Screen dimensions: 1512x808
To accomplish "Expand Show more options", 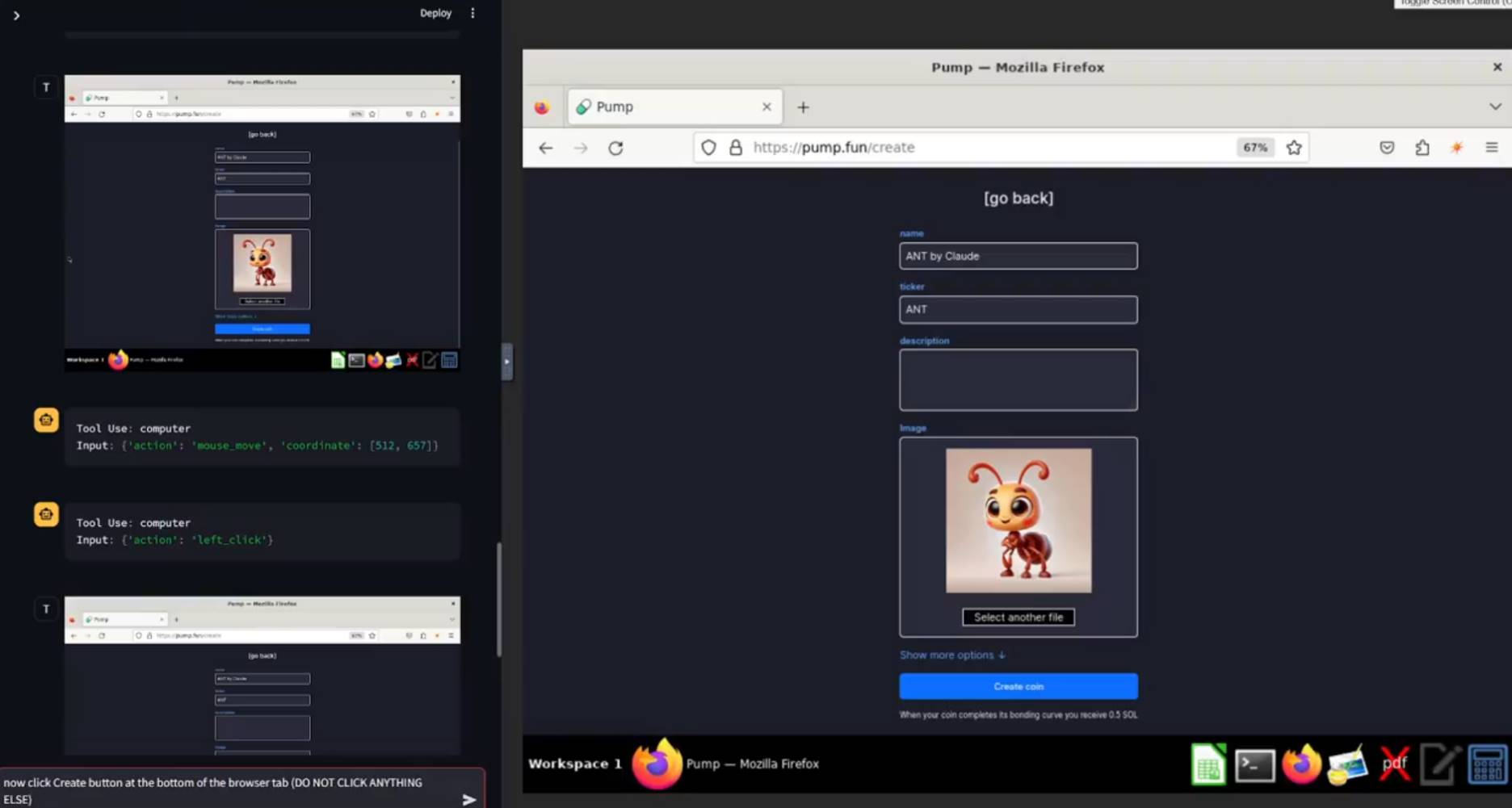I will coord(952,655).
